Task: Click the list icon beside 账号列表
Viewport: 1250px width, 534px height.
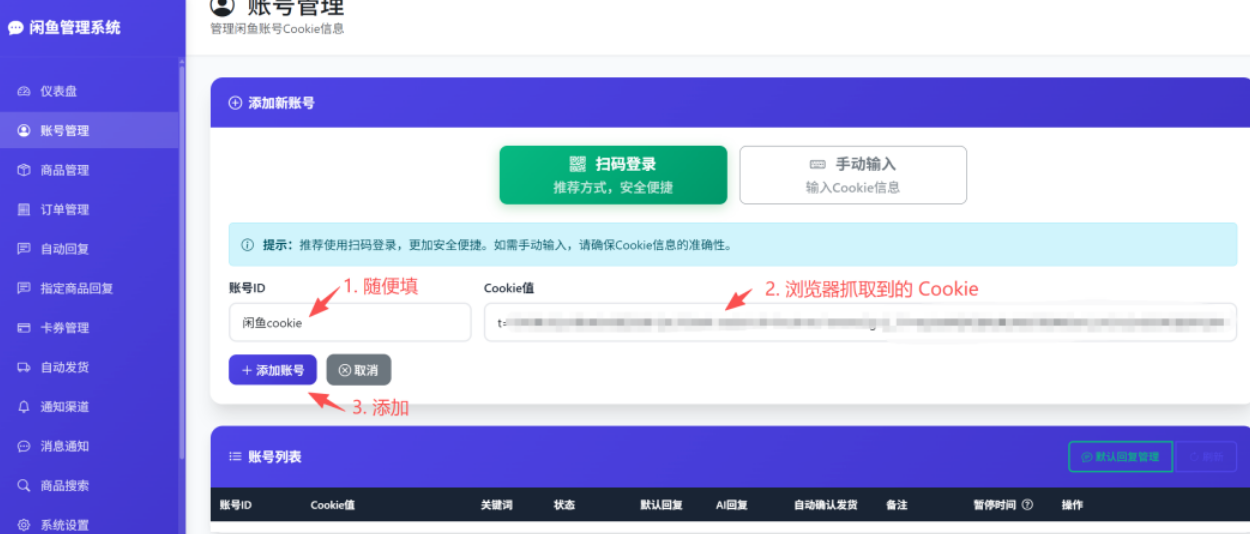Action: pyautogui.click(x=235, y=457)
